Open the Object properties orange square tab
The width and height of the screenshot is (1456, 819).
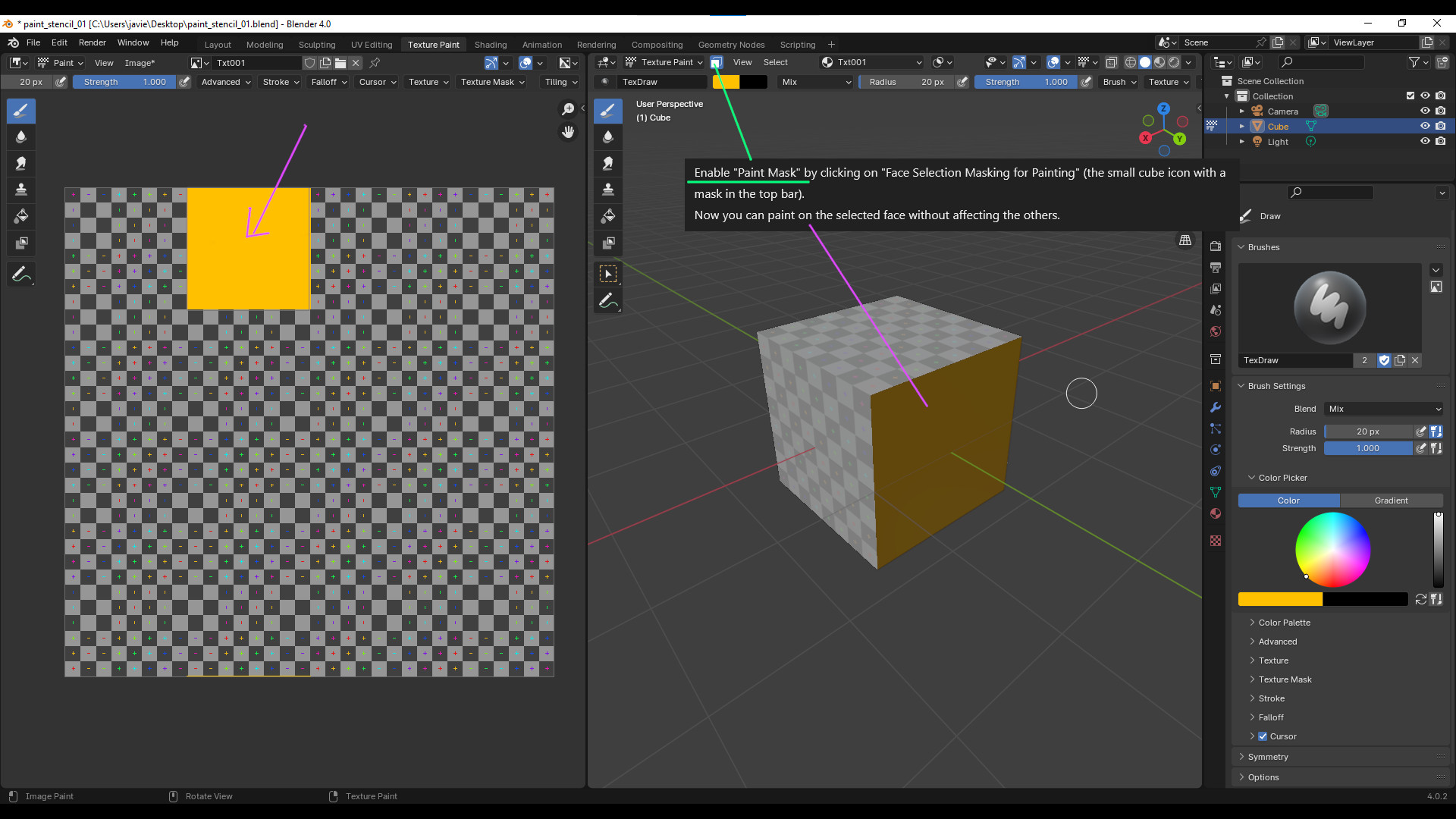(1216, 386)
